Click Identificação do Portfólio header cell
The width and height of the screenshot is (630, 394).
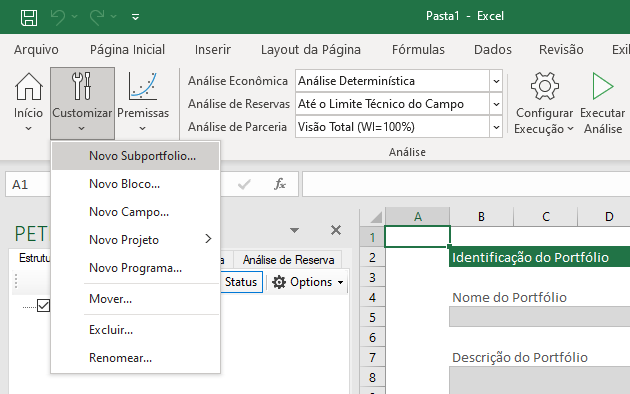click(x=540, y=257)
